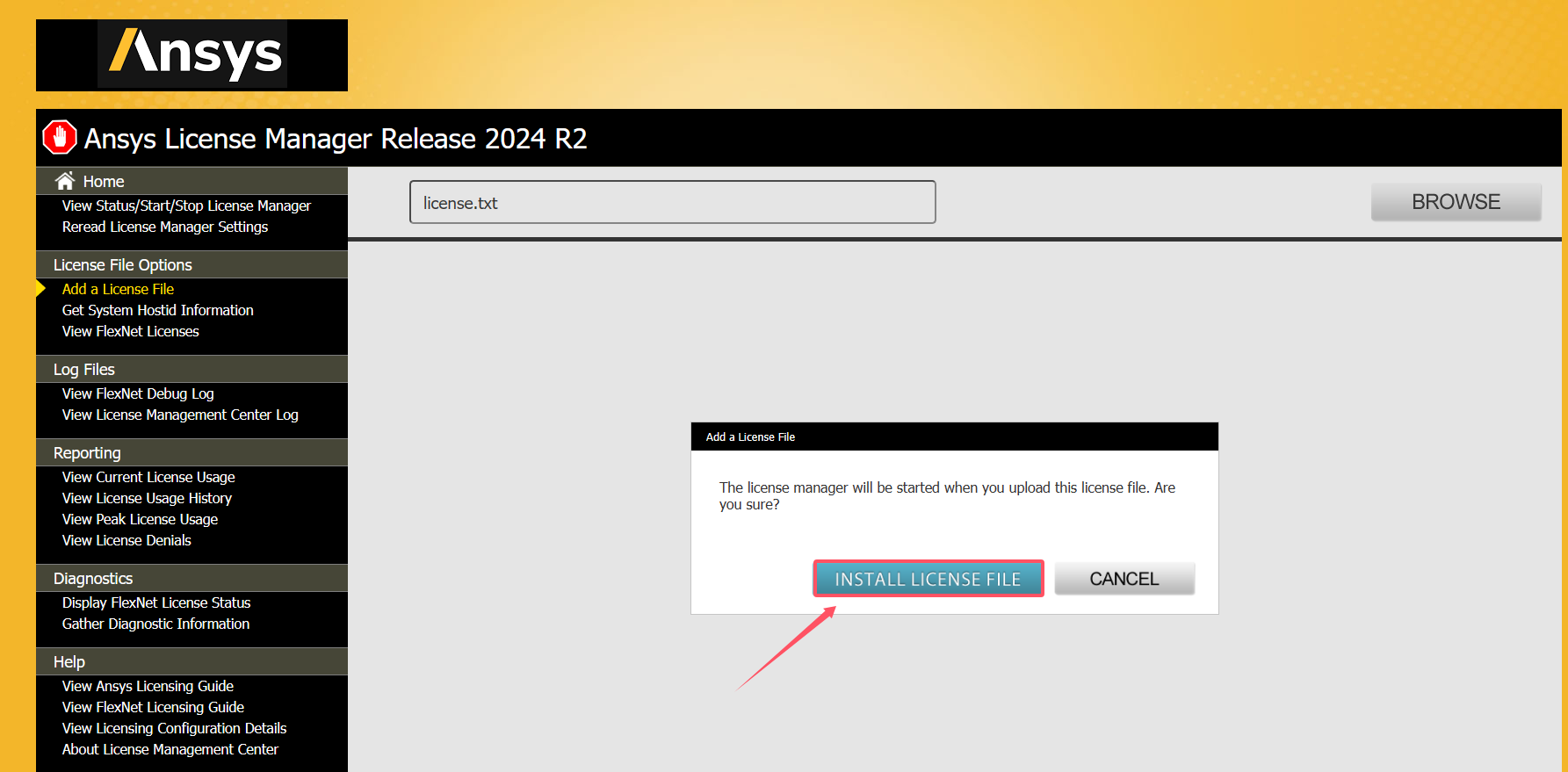Select Display FlexNet License Status
1568x772 pixels.
coord(156,602)
